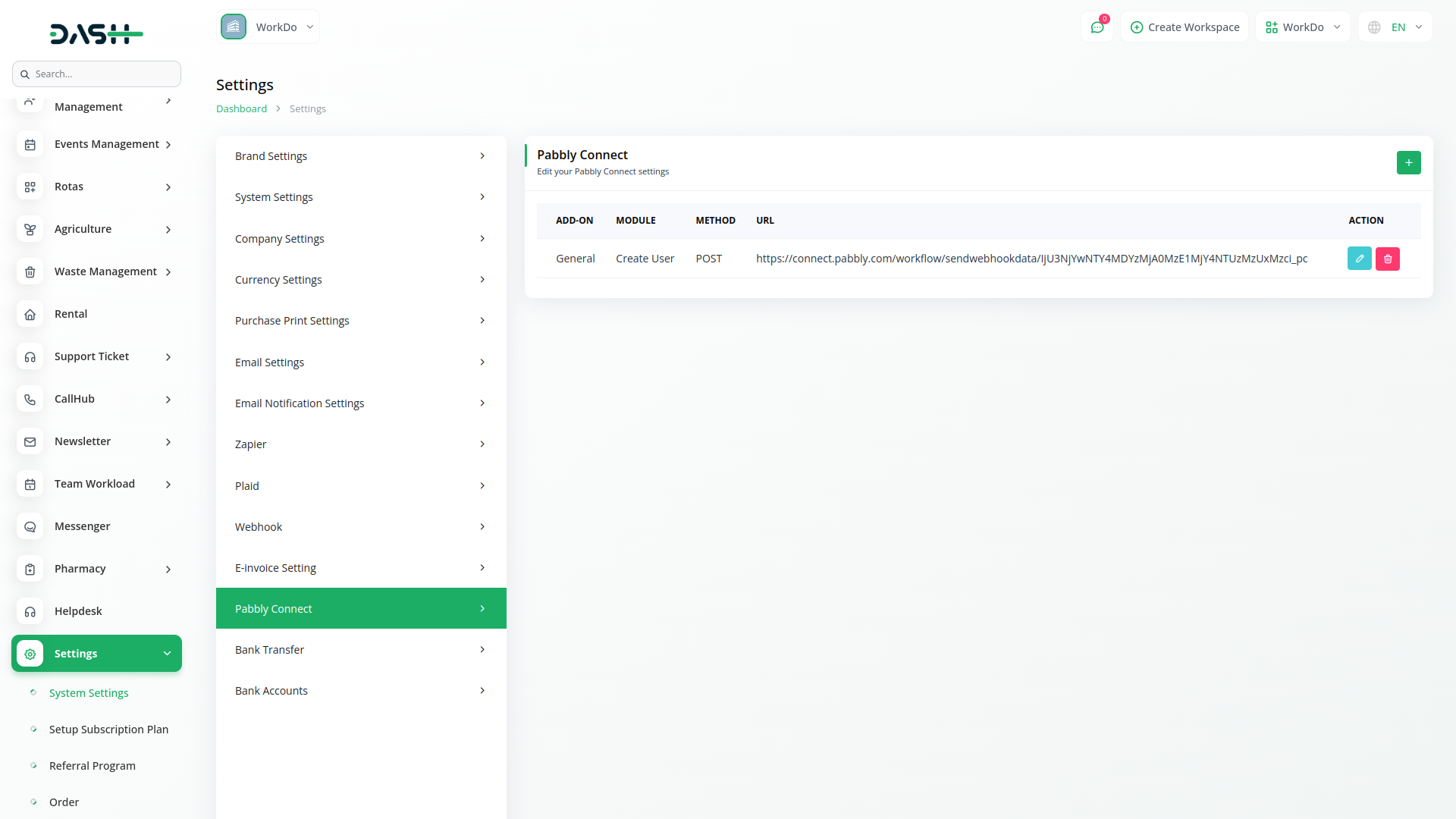Click the Agriculture plant icon
Screen dimensions: 1456x819
click(30, 229)
